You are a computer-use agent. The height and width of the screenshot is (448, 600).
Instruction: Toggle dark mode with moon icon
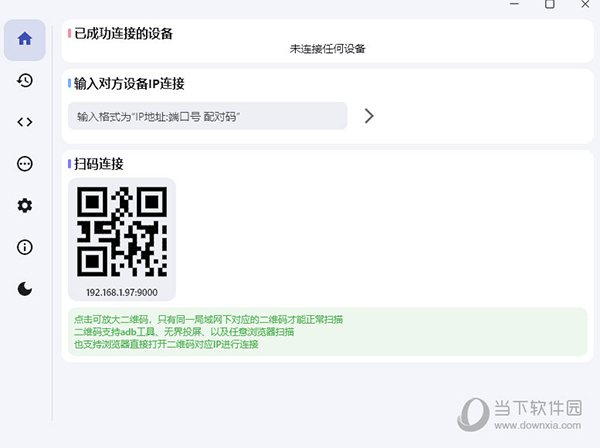coord(25,289)
